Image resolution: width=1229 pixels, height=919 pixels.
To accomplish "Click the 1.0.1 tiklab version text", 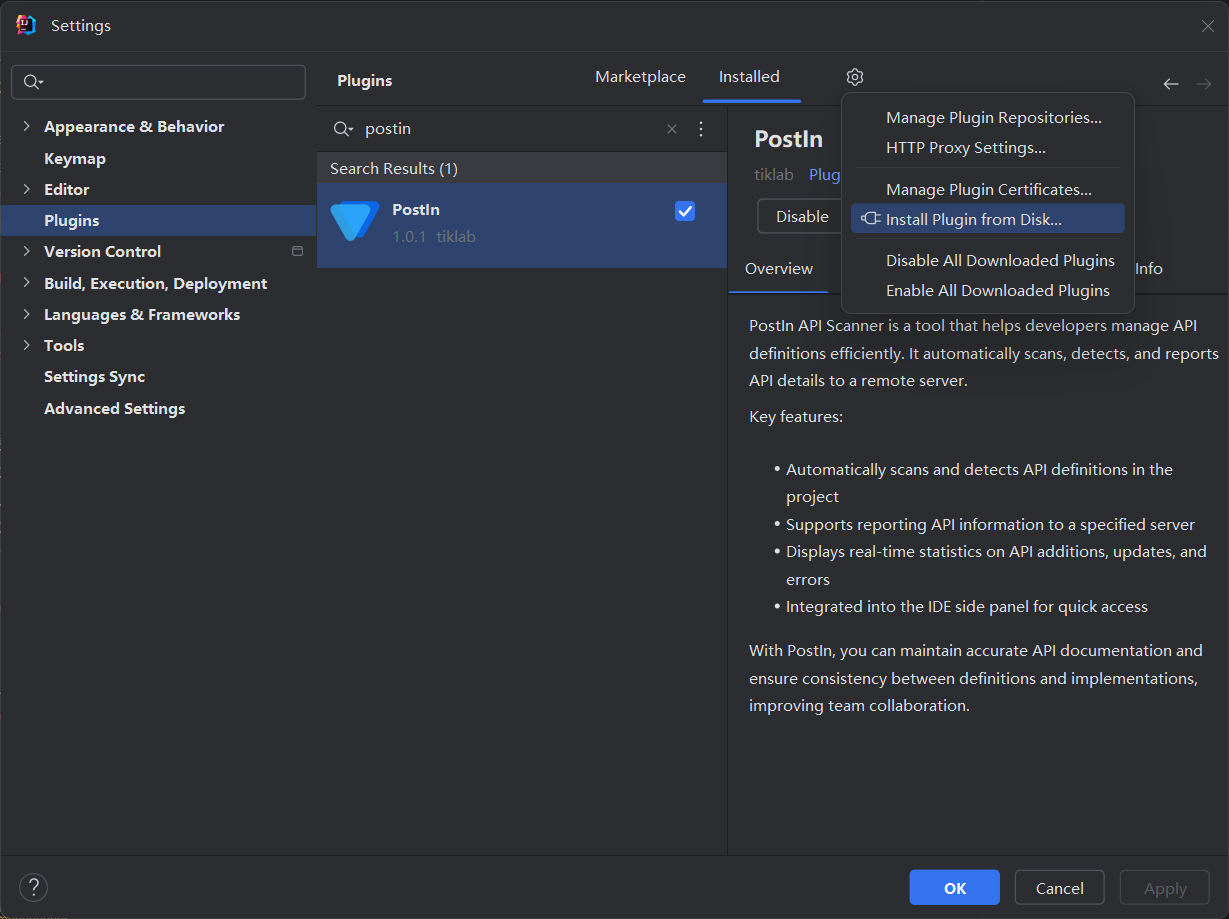I will click(434, 237).
